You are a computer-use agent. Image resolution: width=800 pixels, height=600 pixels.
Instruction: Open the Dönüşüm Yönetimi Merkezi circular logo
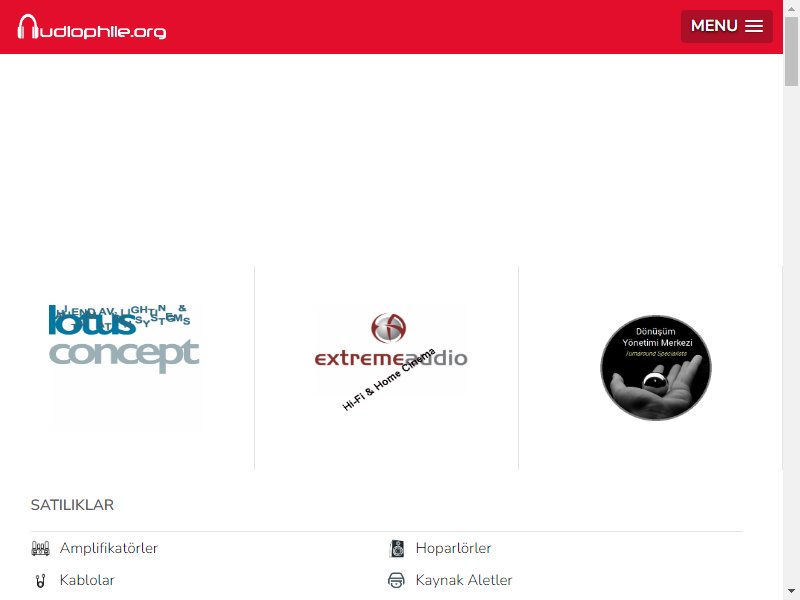click(656, 367)
